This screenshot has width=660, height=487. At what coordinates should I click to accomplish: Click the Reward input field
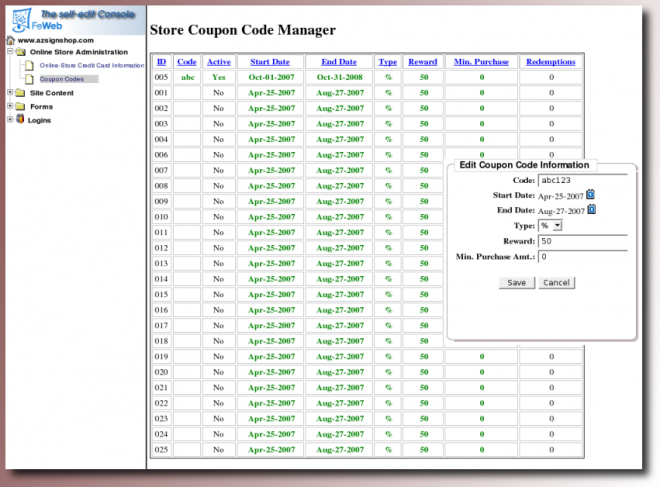pyautogui.click(x=583, y=241)
